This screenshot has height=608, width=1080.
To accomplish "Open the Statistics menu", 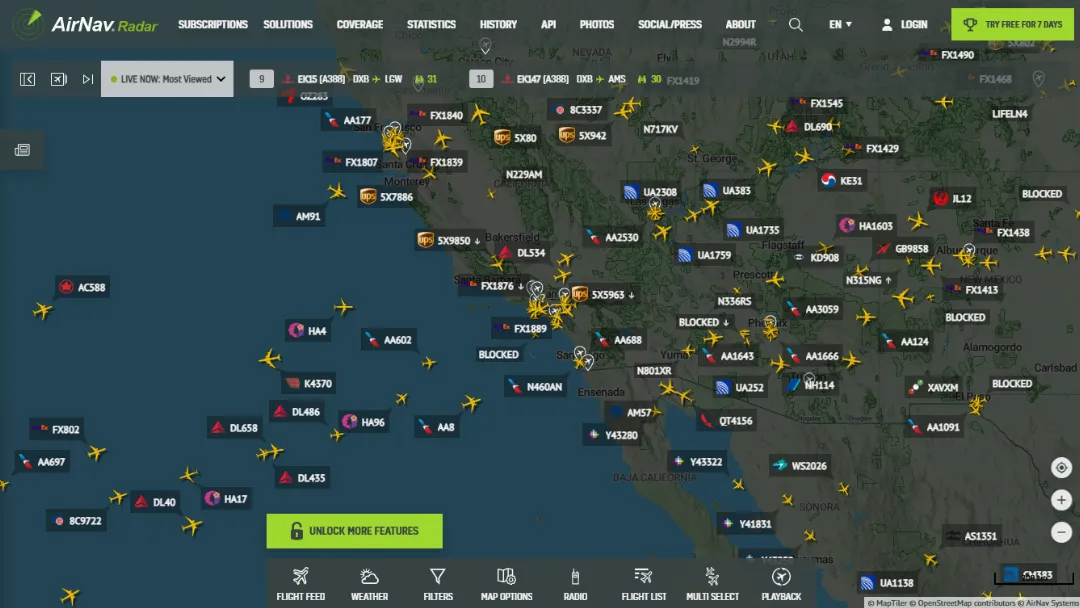I will (x=431, y=25).
